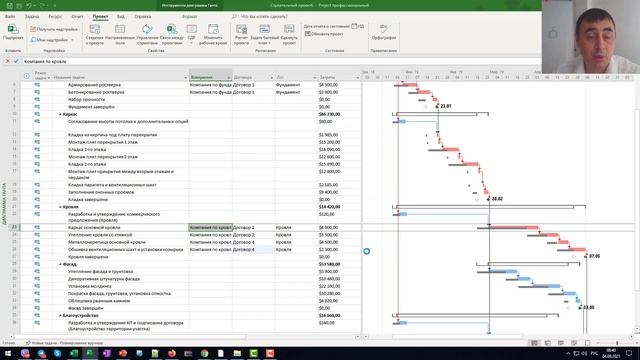
Task: Collapse the Благоустройство summary task
Action: pyautogui.click(x=60, y=316)
